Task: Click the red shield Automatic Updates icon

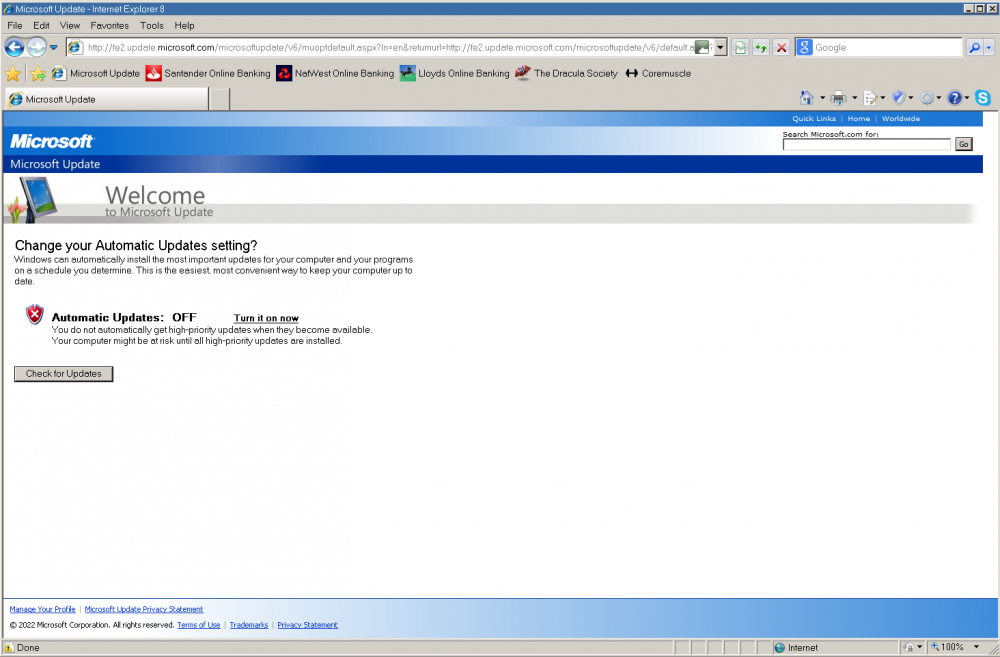Action: click(x=34, y=314)
